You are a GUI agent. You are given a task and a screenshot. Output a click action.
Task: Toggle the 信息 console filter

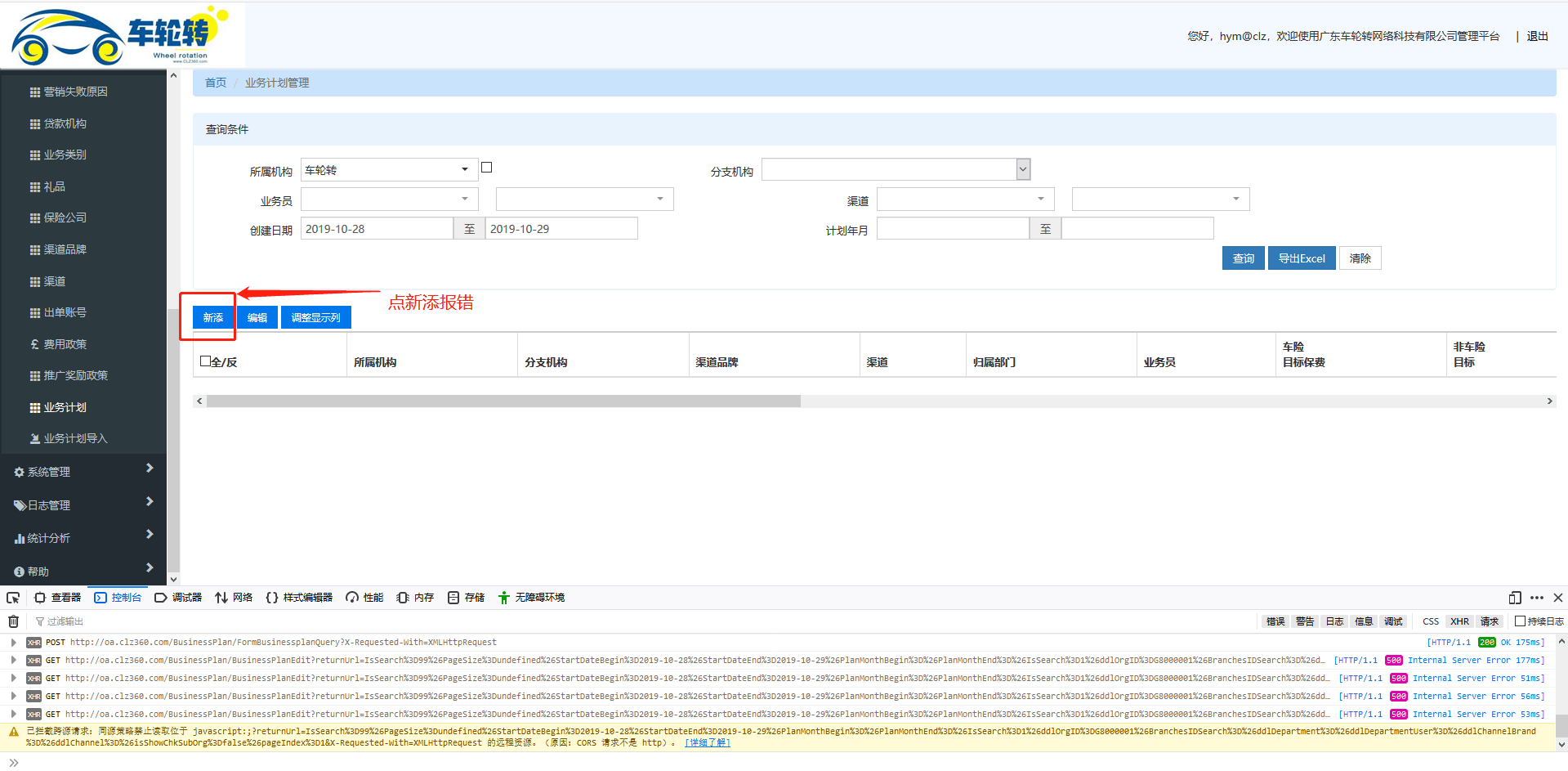point(1364,621)
